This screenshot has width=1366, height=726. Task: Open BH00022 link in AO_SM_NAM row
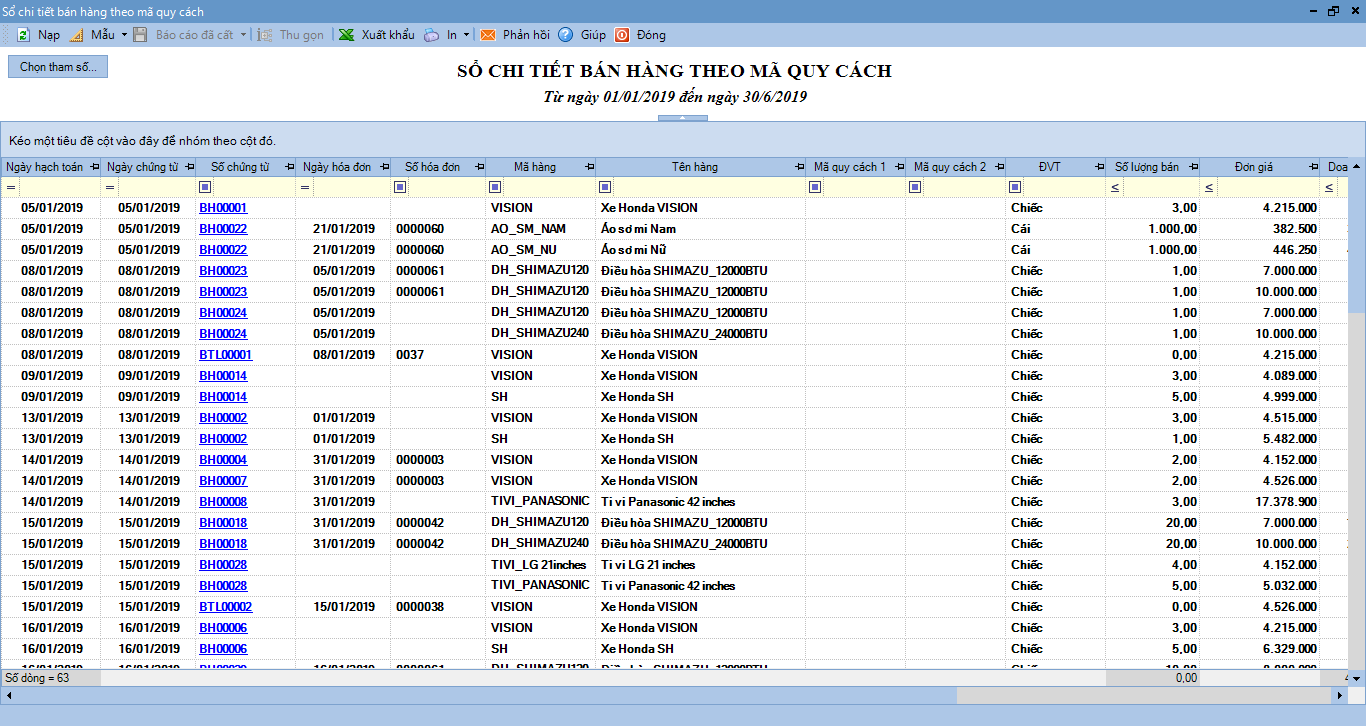pos(223,229)
